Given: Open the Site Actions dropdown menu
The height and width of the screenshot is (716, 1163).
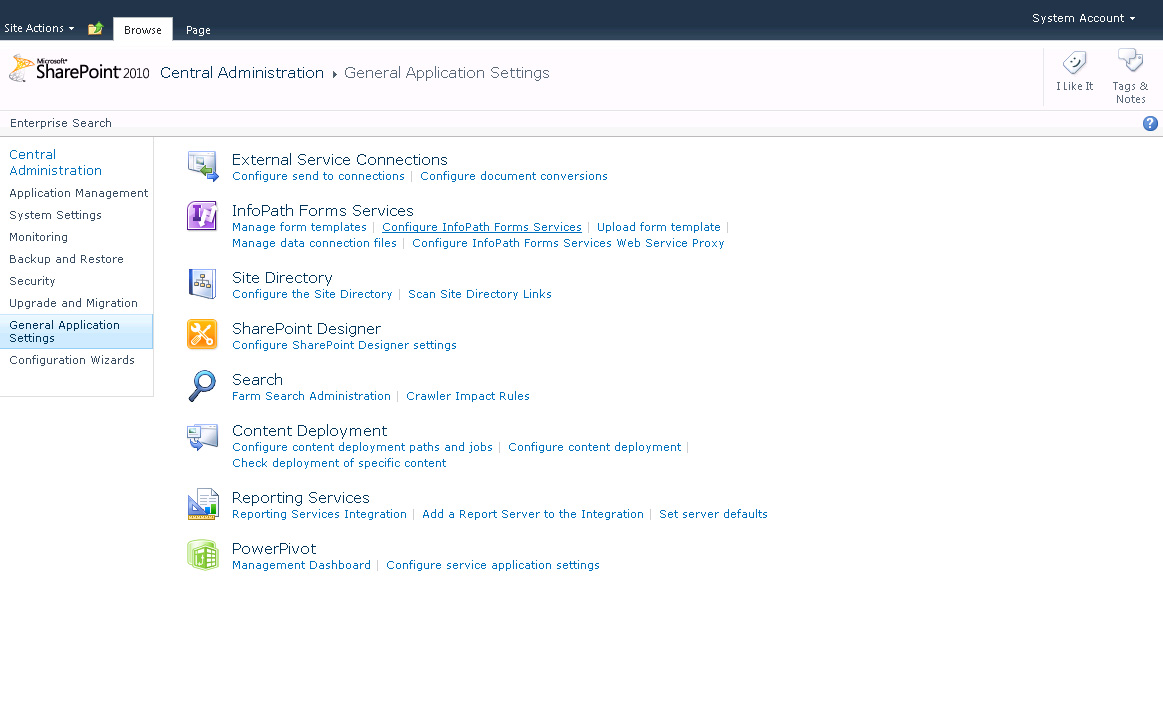Looking at the screenshot, I should tap(39, 28).
